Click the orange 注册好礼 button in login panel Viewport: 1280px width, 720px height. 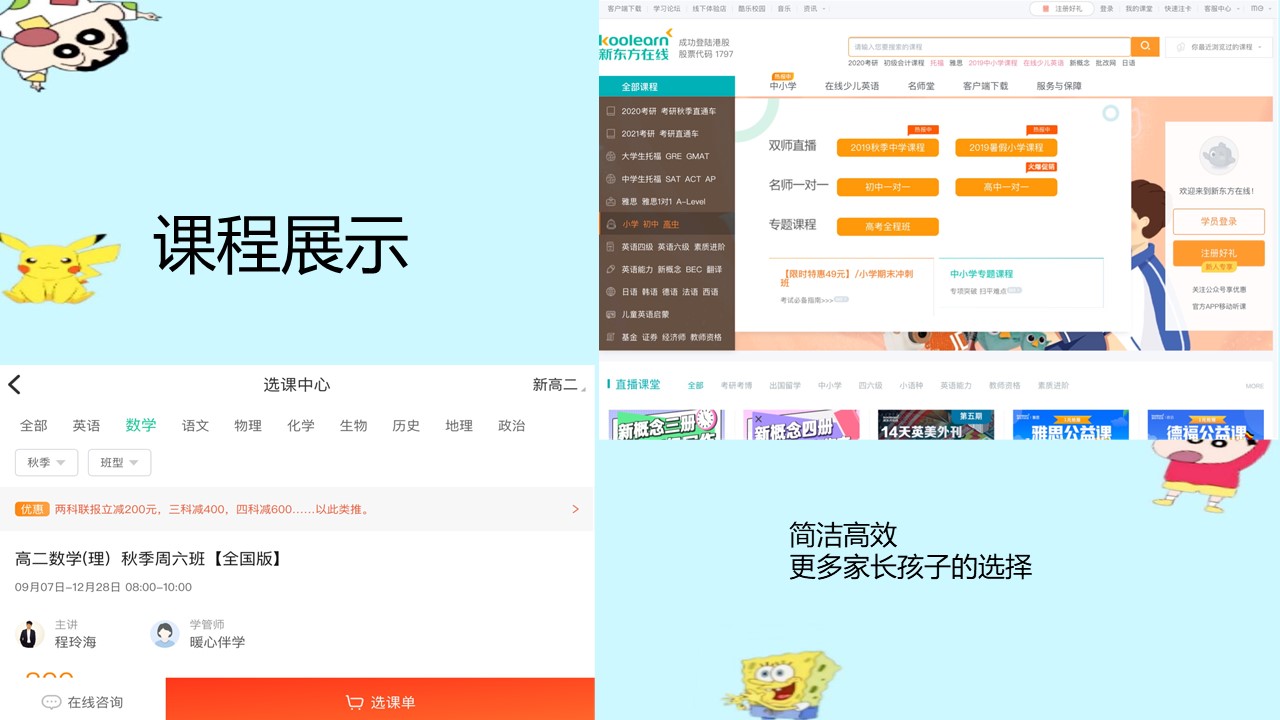pos(1219,253)
